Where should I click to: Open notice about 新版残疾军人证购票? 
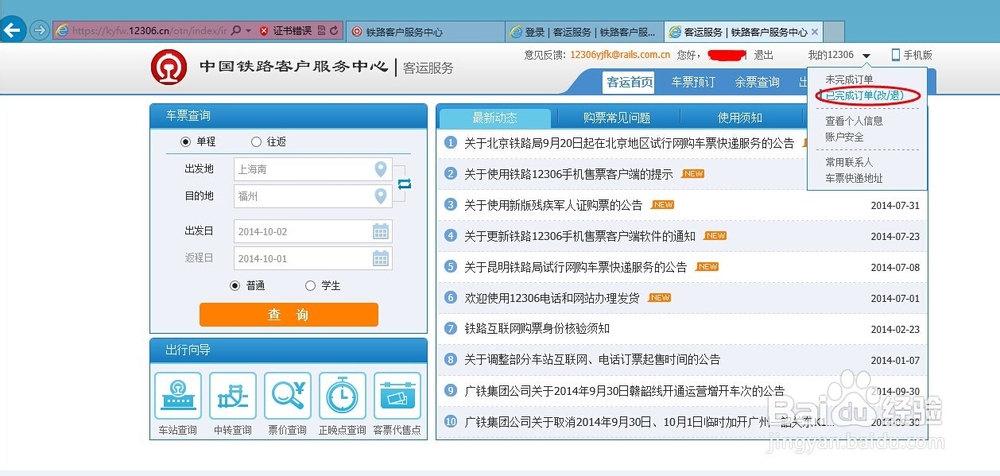[x=553, y=205]
